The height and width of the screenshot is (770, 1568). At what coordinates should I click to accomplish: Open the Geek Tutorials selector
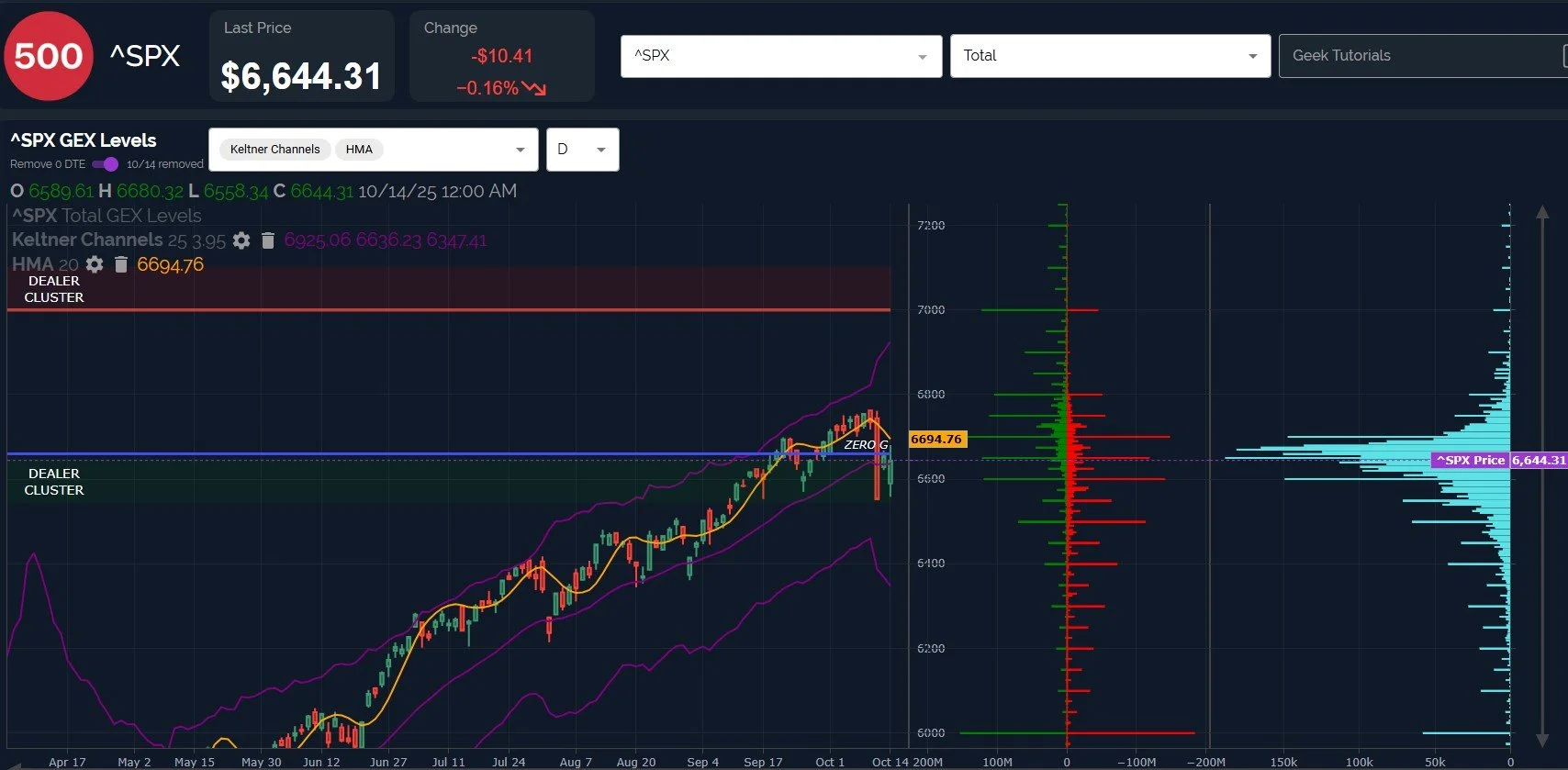tap(1423, 56)
